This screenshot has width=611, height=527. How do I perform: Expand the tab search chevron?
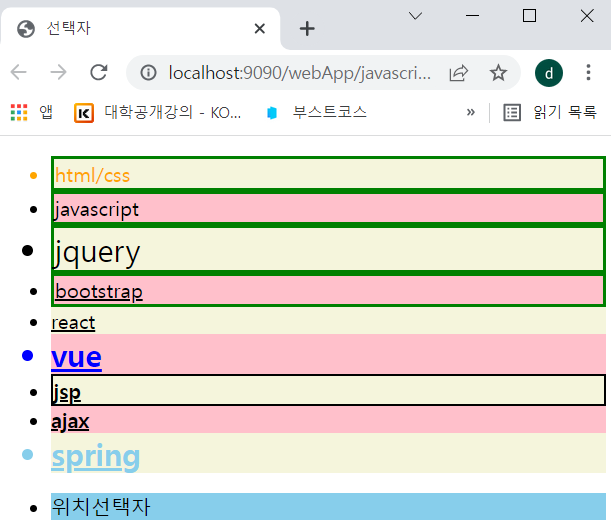[x=415, y=16]
